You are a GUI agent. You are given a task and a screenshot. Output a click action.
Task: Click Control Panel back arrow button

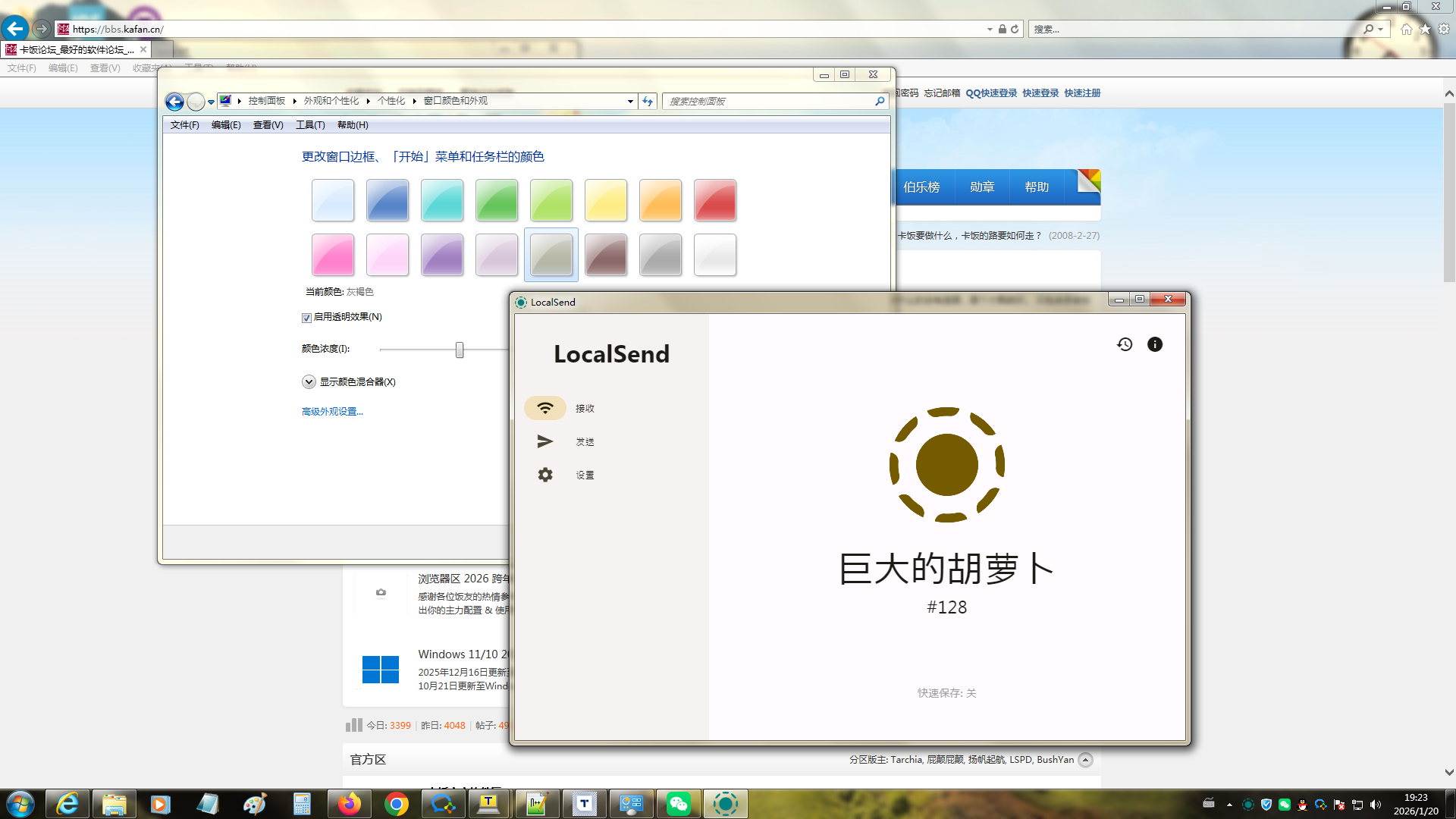(174, 102)
